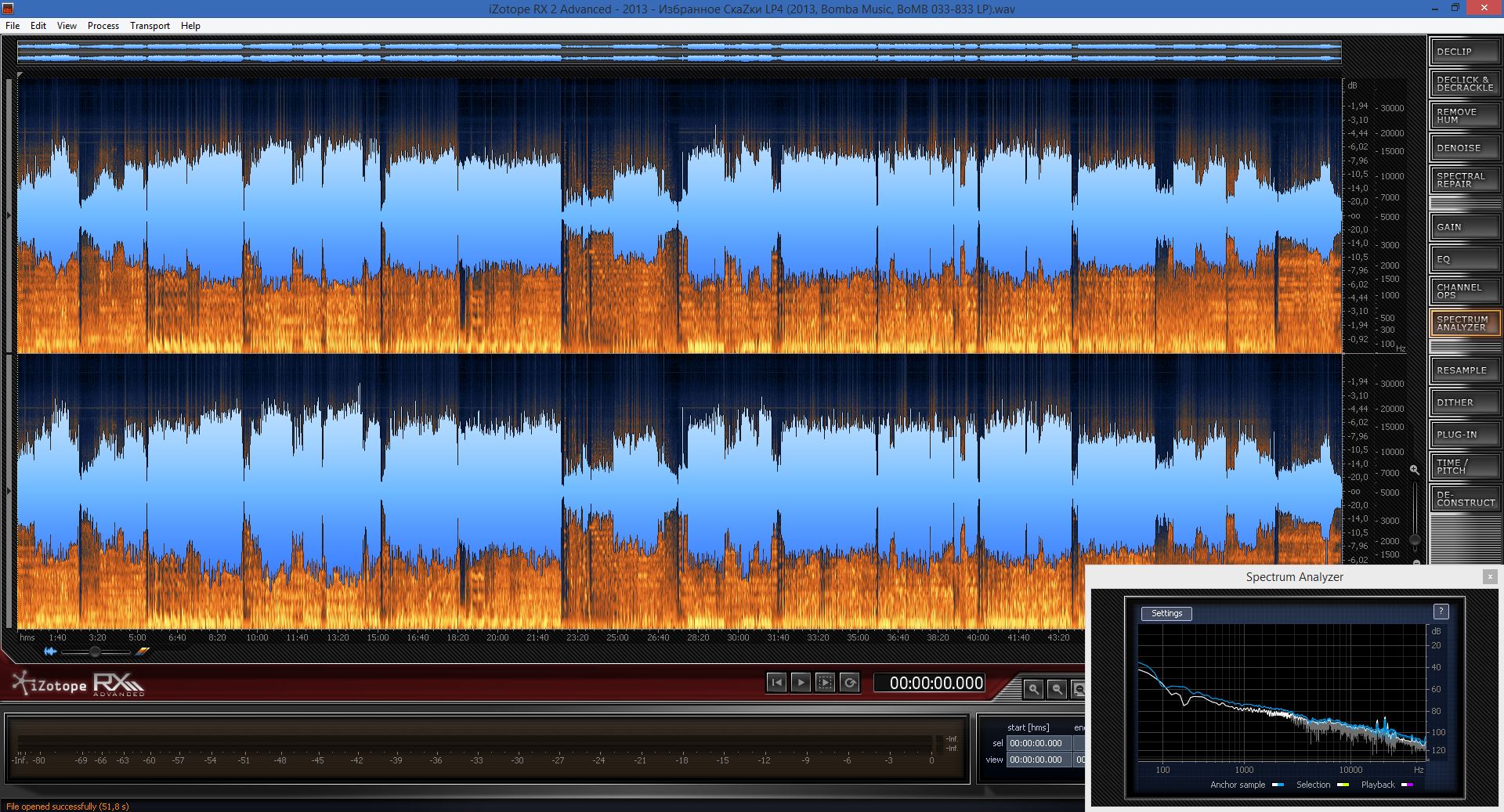The height and width of the screenshot is (812, 1504).
Task: Click the 10:00 mark on the time ruler
Action: coord(257,637)
